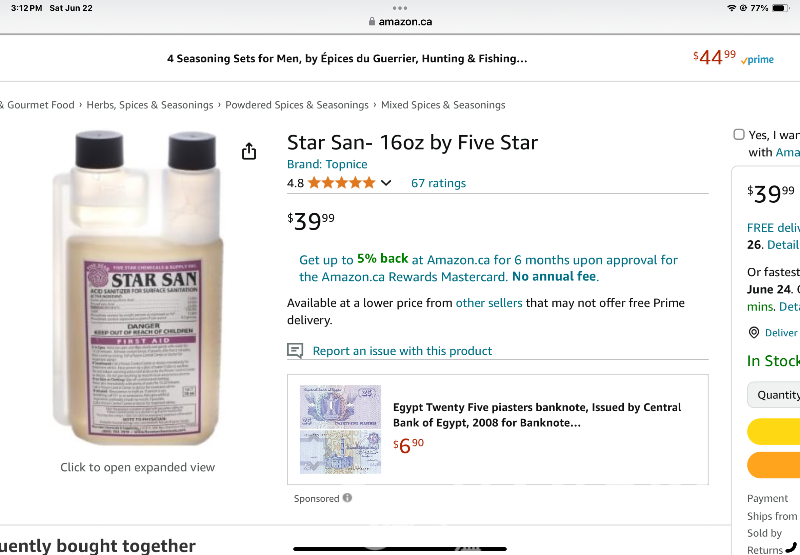
Task: Tap the three-dot menu at top center
Action: point(400,8)
